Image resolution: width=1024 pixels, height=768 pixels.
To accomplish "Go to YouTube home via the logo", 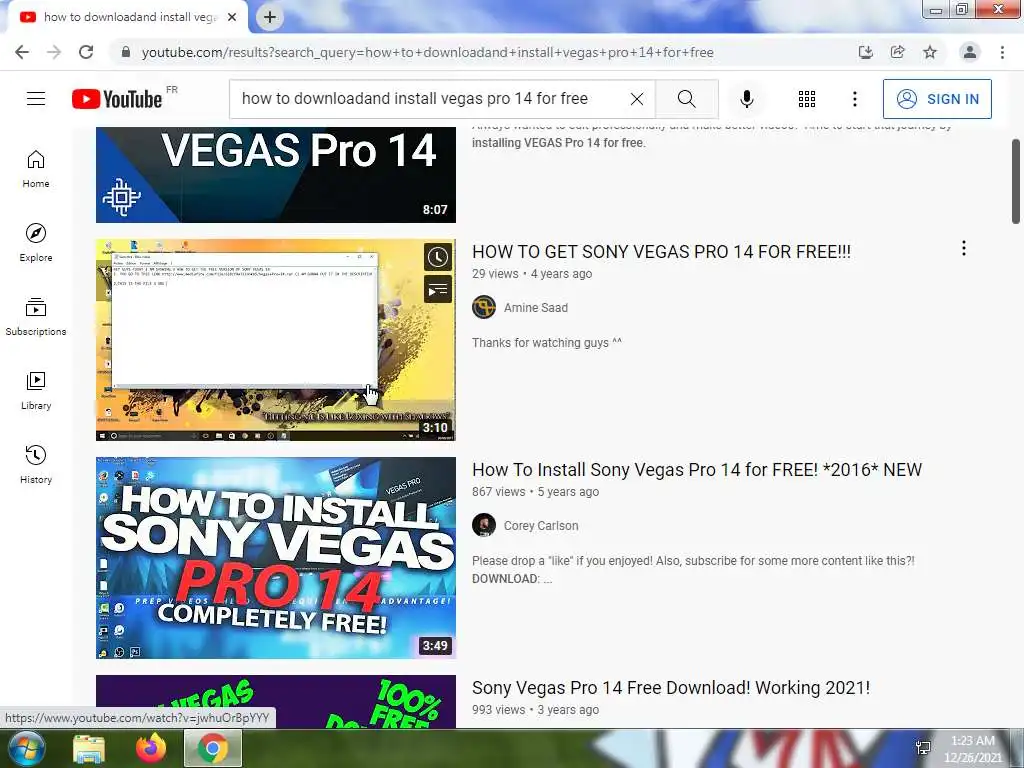I will pyautogui.click(x=117, y=99).
